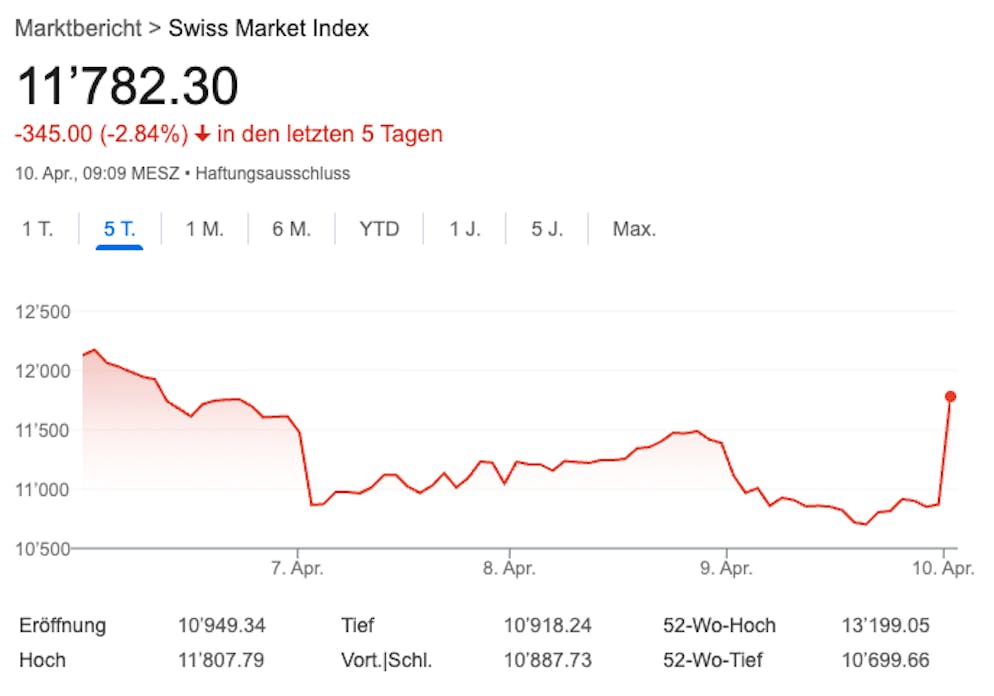The width and height of the screenshot is (994, 696).
Task: Click the red down arrow icon
Action: (202, 134)
